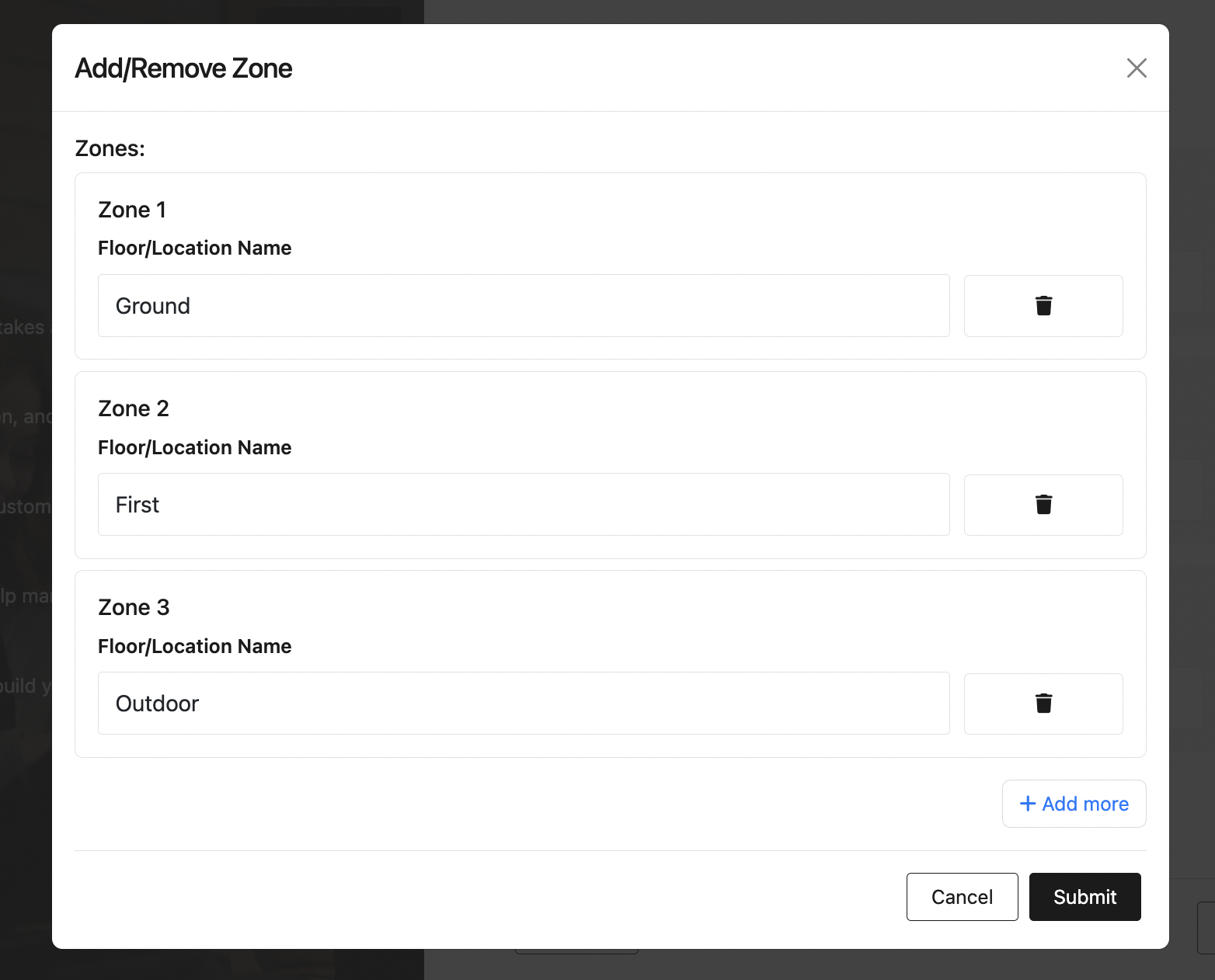Click the trash icon for Zone 2
The image size is (1215, 980).
1043,505
